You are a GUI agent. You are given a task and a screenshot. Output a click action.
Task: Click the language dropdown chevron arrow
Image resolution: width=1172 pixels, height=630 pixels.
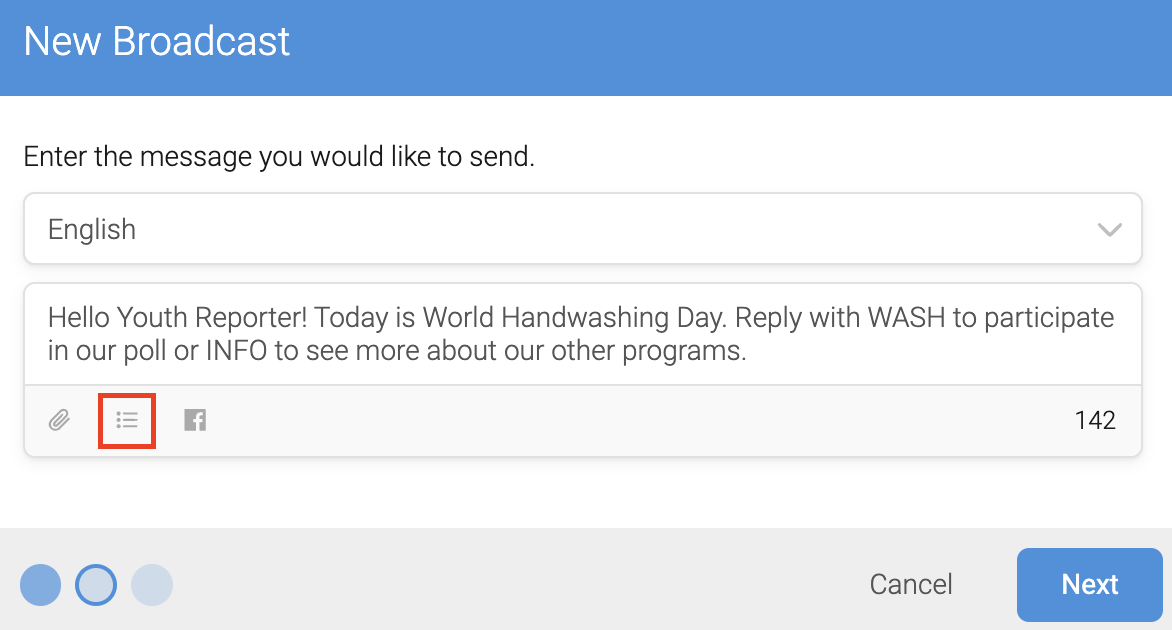pos(1109,229)
